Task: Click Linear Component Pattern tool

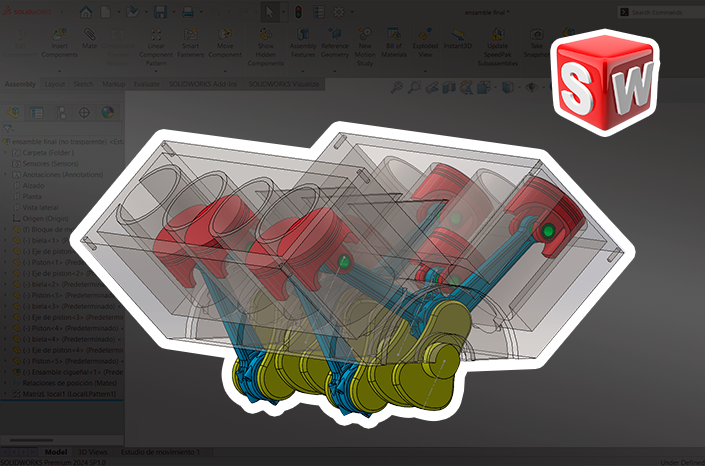Action: (x=156, y=47)
